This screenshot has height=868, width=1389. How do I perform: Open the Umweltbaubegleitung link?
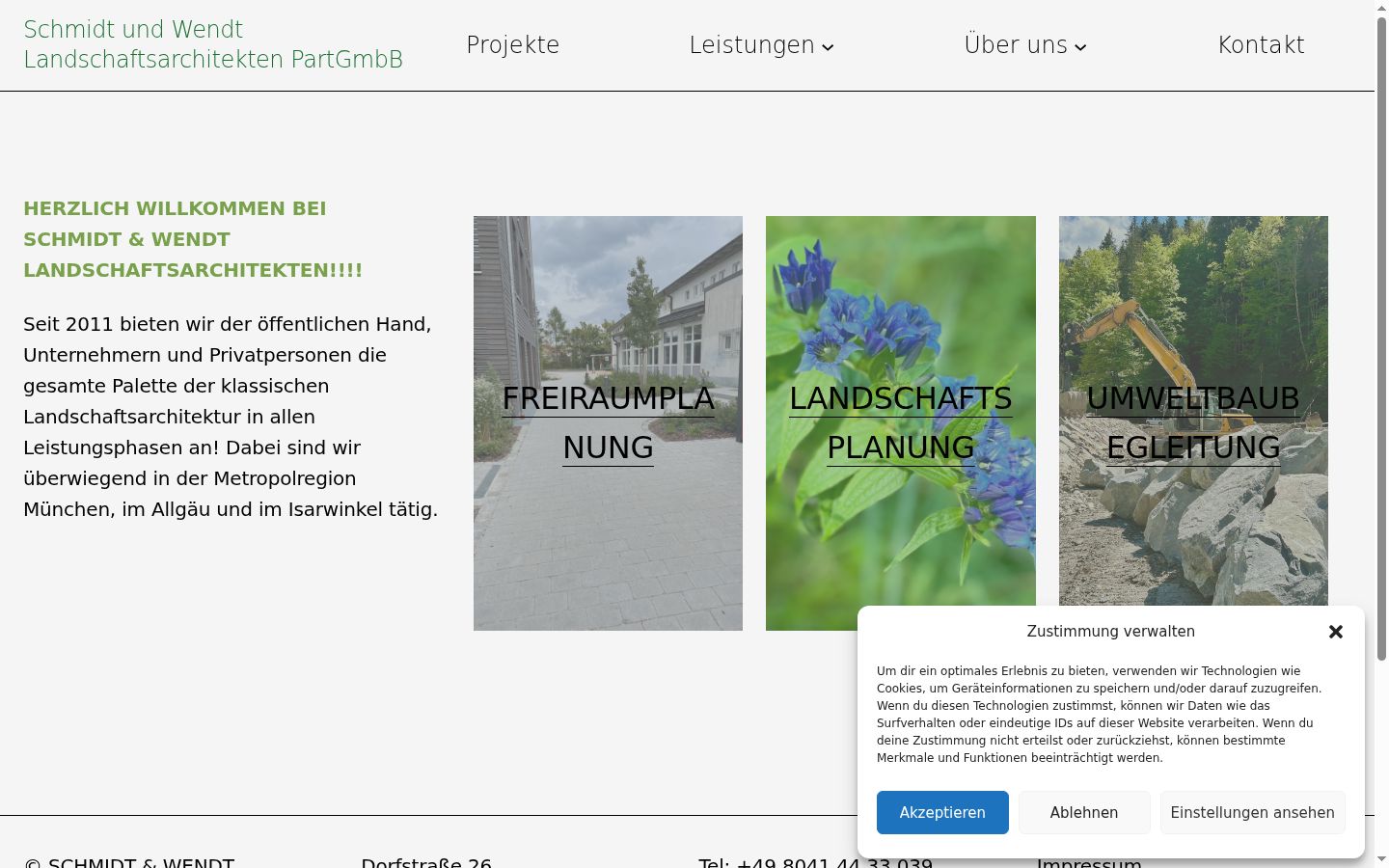pyautogui.click(x=1193, y=422)
